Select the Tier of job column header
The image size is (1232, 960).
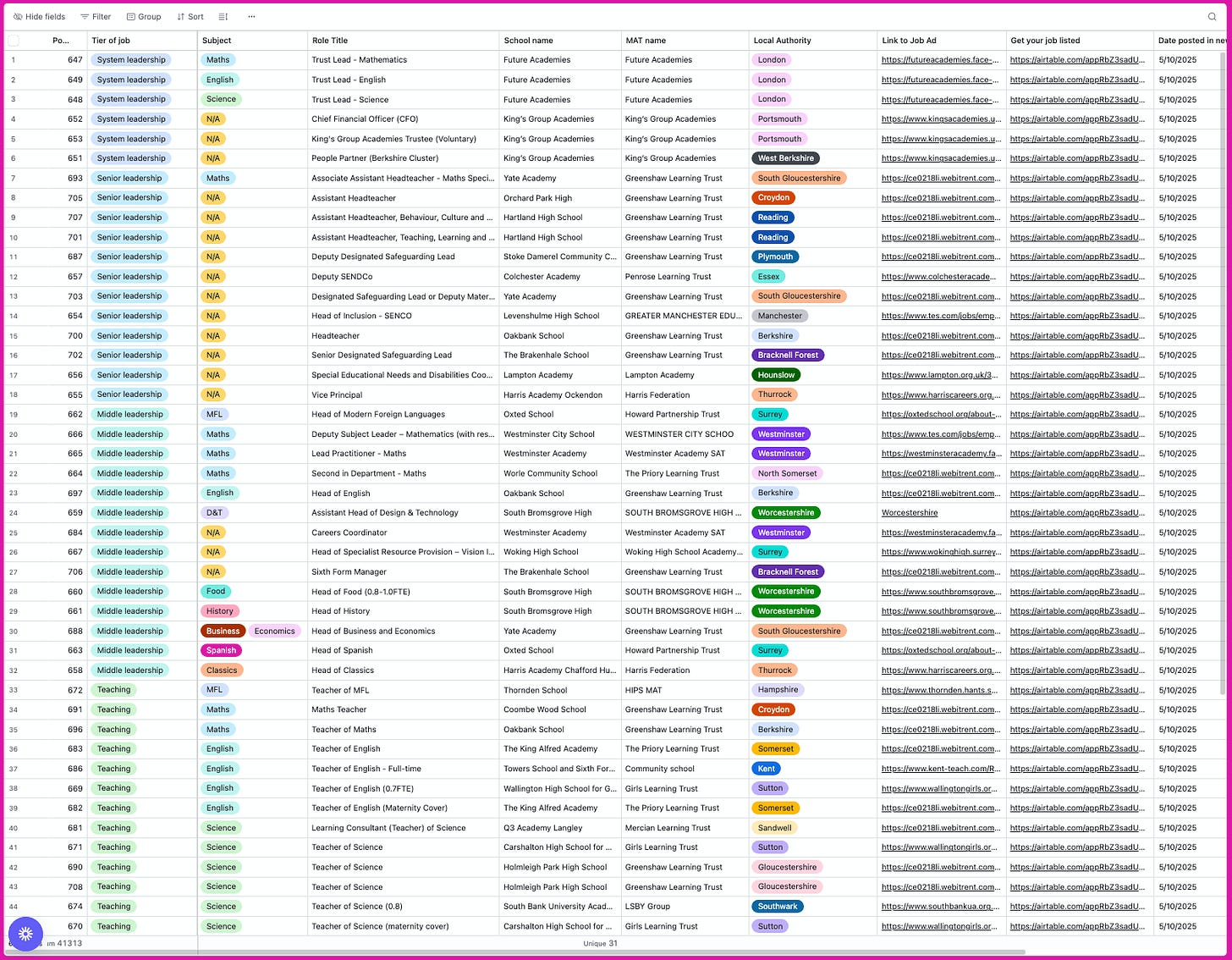(142, 40)
